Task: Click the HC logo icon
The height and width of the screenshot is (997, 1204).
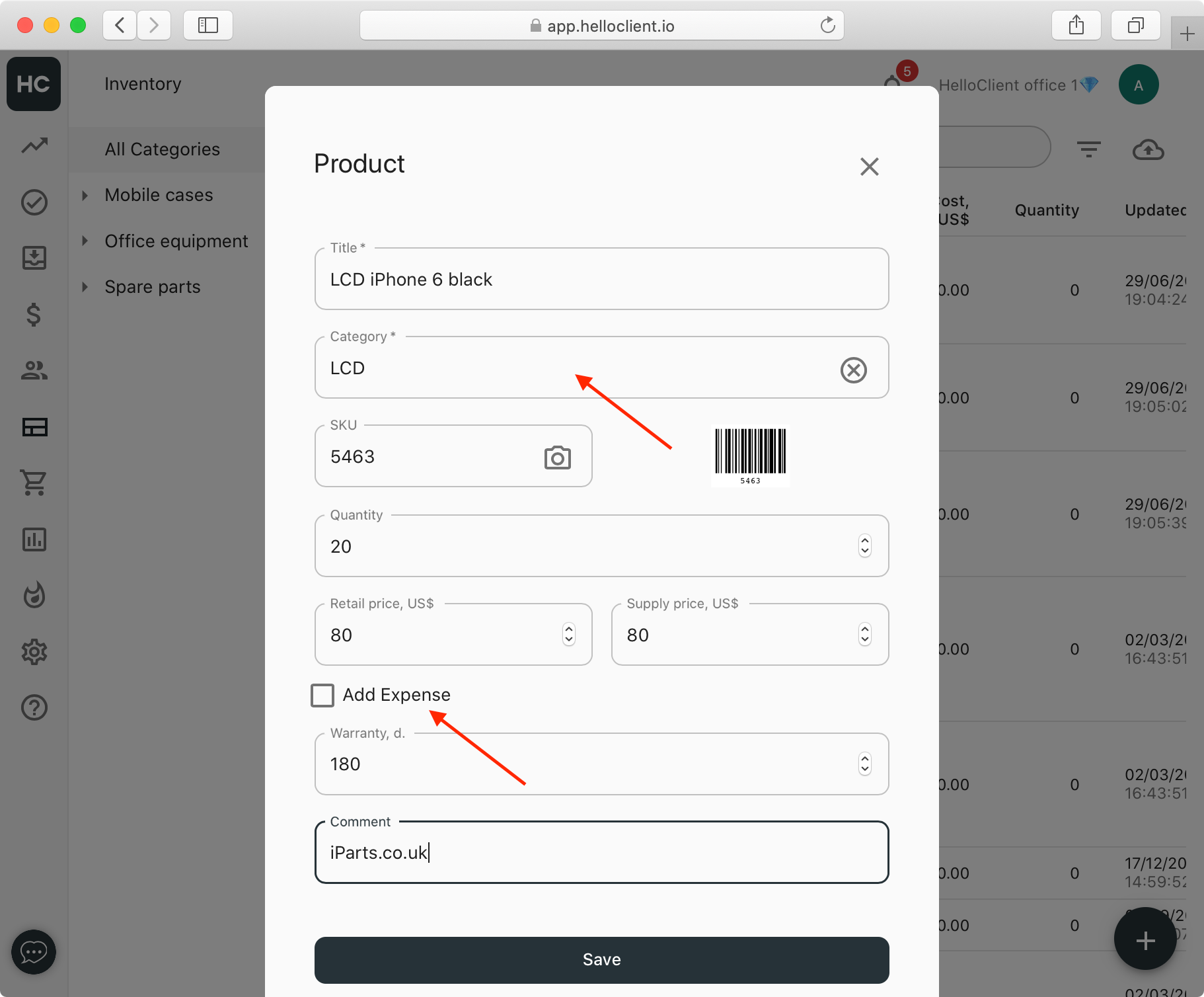Action: pyautogui.click(x=34, y=84)
